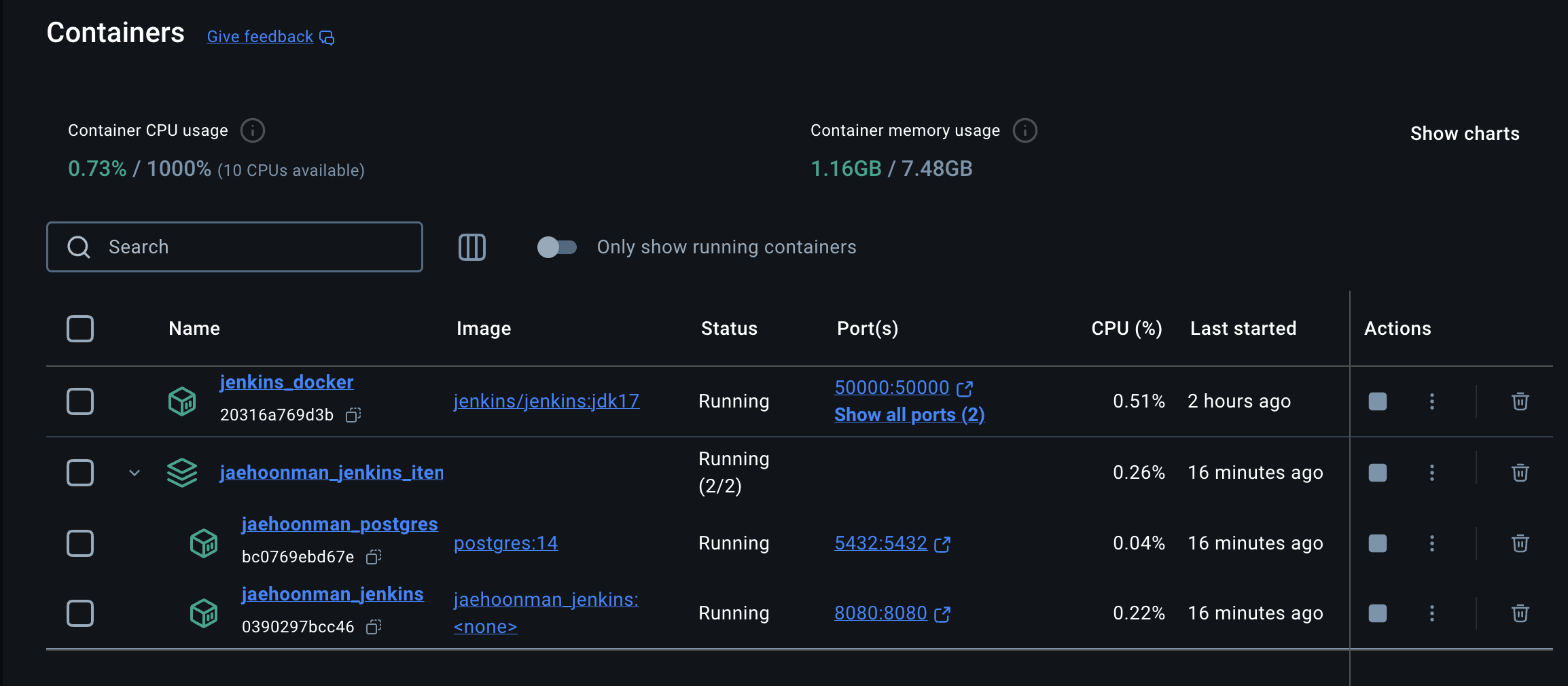Image resolution: width=1568 pixels, height=686 pixels.
Task: Delete the jaehoonman_postgres container
Action: click(1520, 543)
